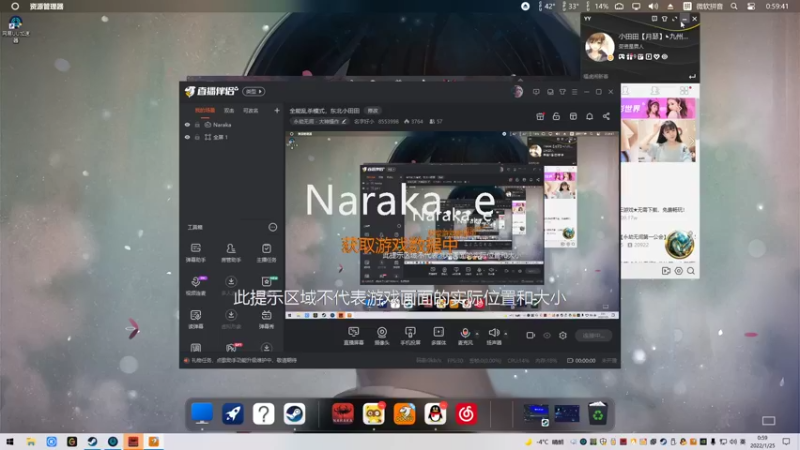Toggle visibility of the Naraka source
The image size is (800, 450).
[x=187, y=125]
